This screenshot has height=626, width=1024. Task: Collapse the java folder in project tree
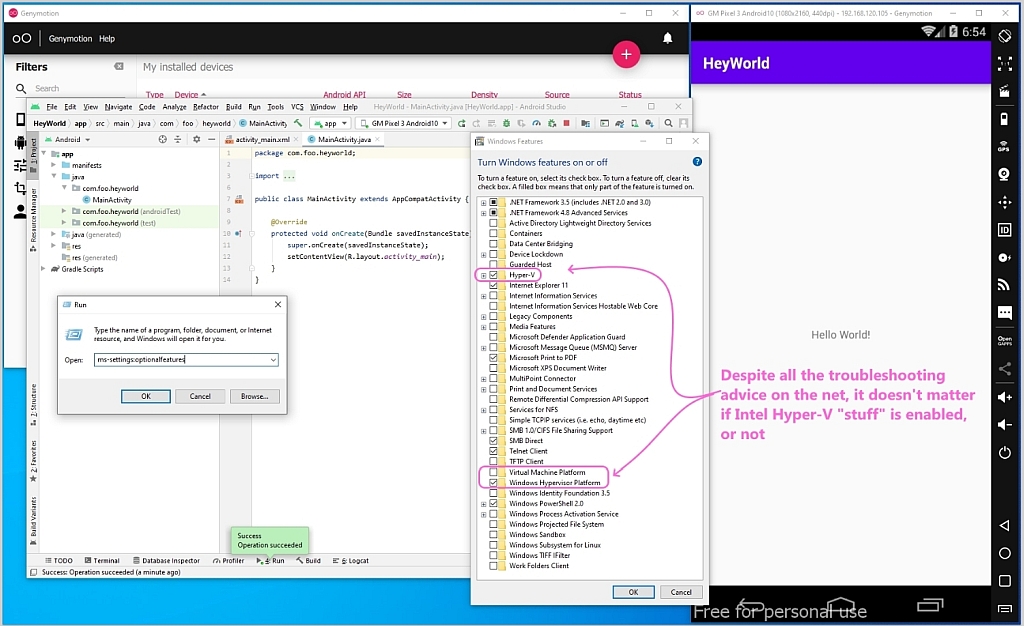[x=54, y=176]
